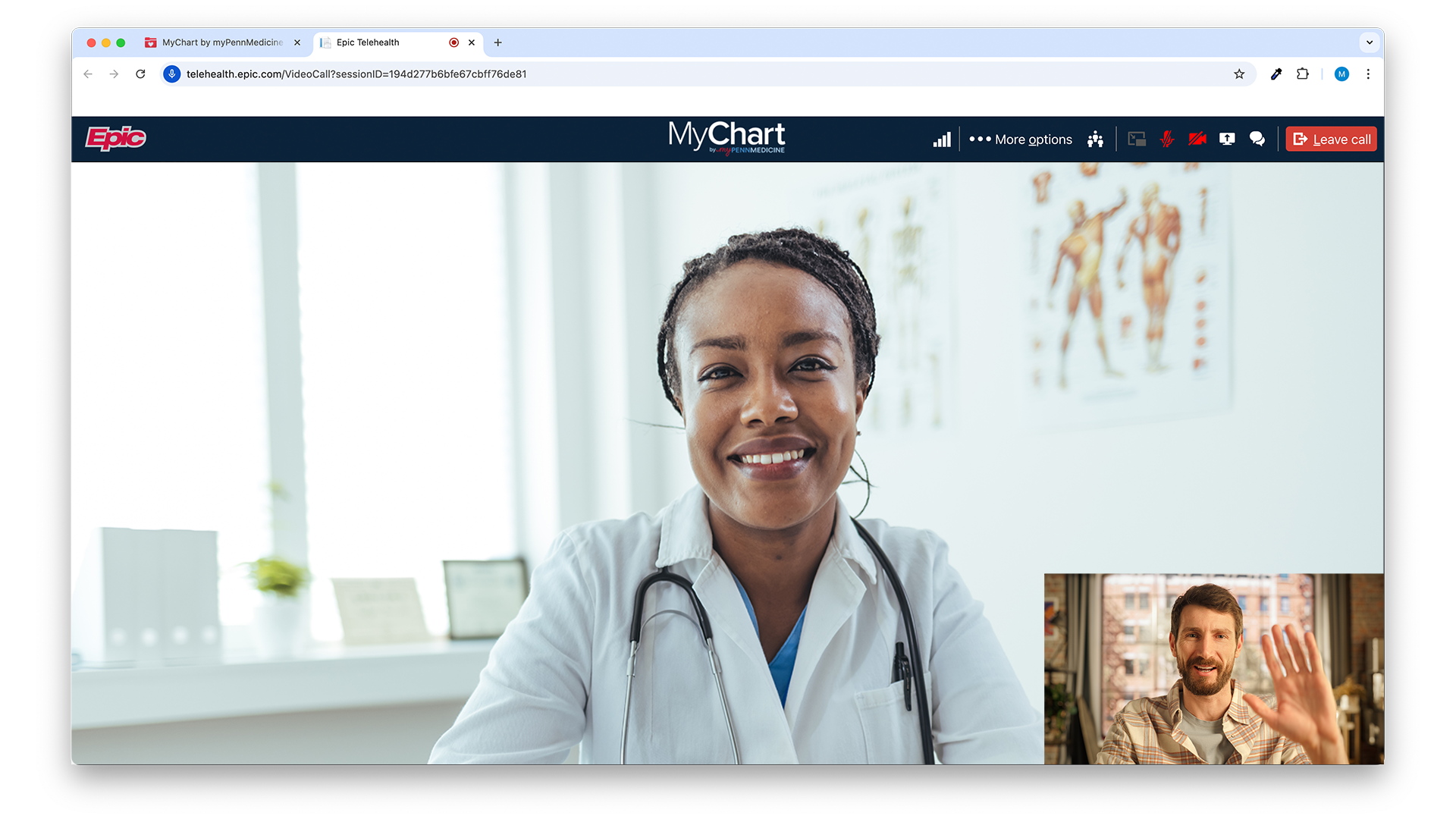
Task: Switch to the MyChart by myPennMedicine tab
Action: (x=221, y=42)
